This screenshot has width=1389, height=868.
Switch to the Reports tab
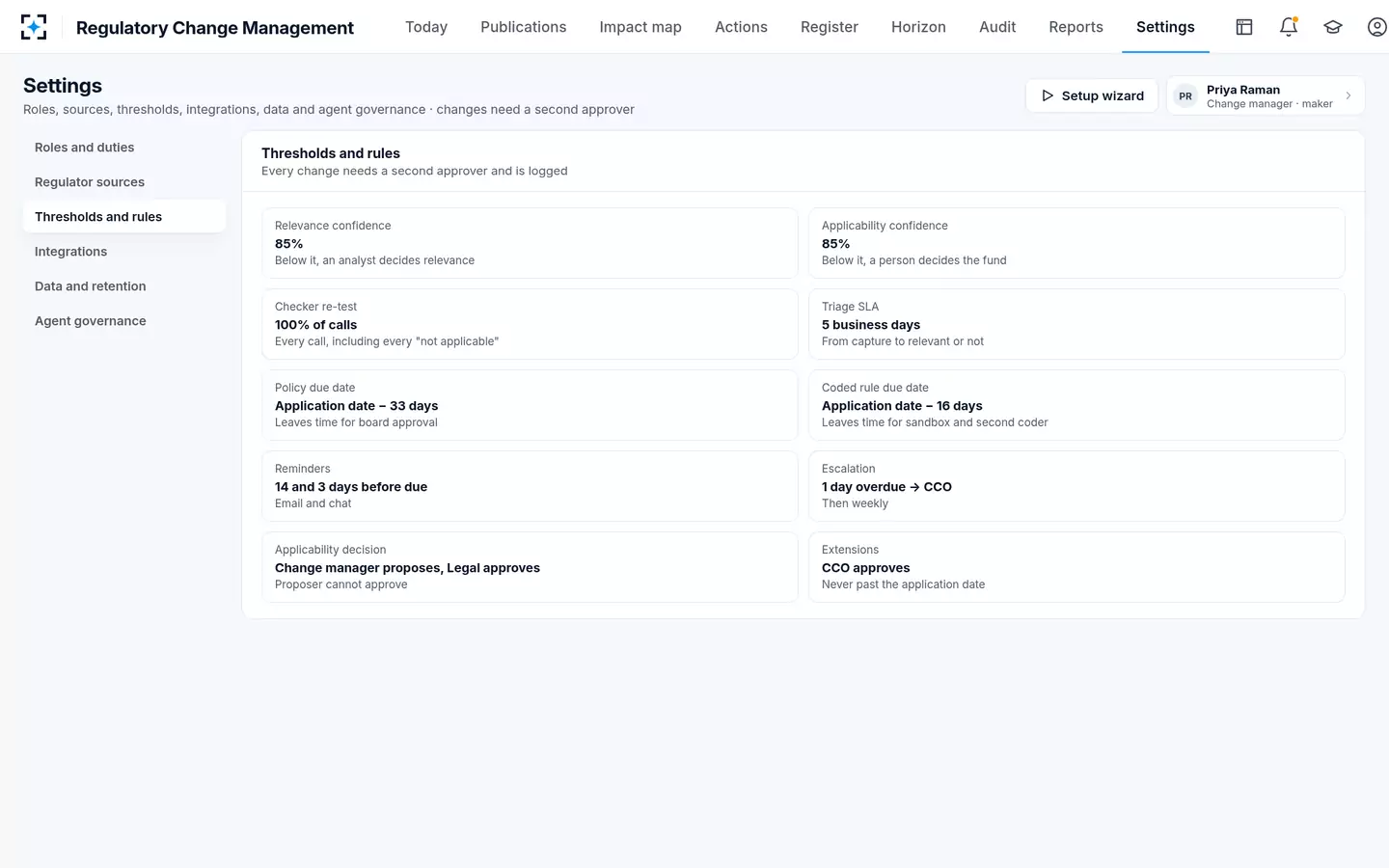1076,27
